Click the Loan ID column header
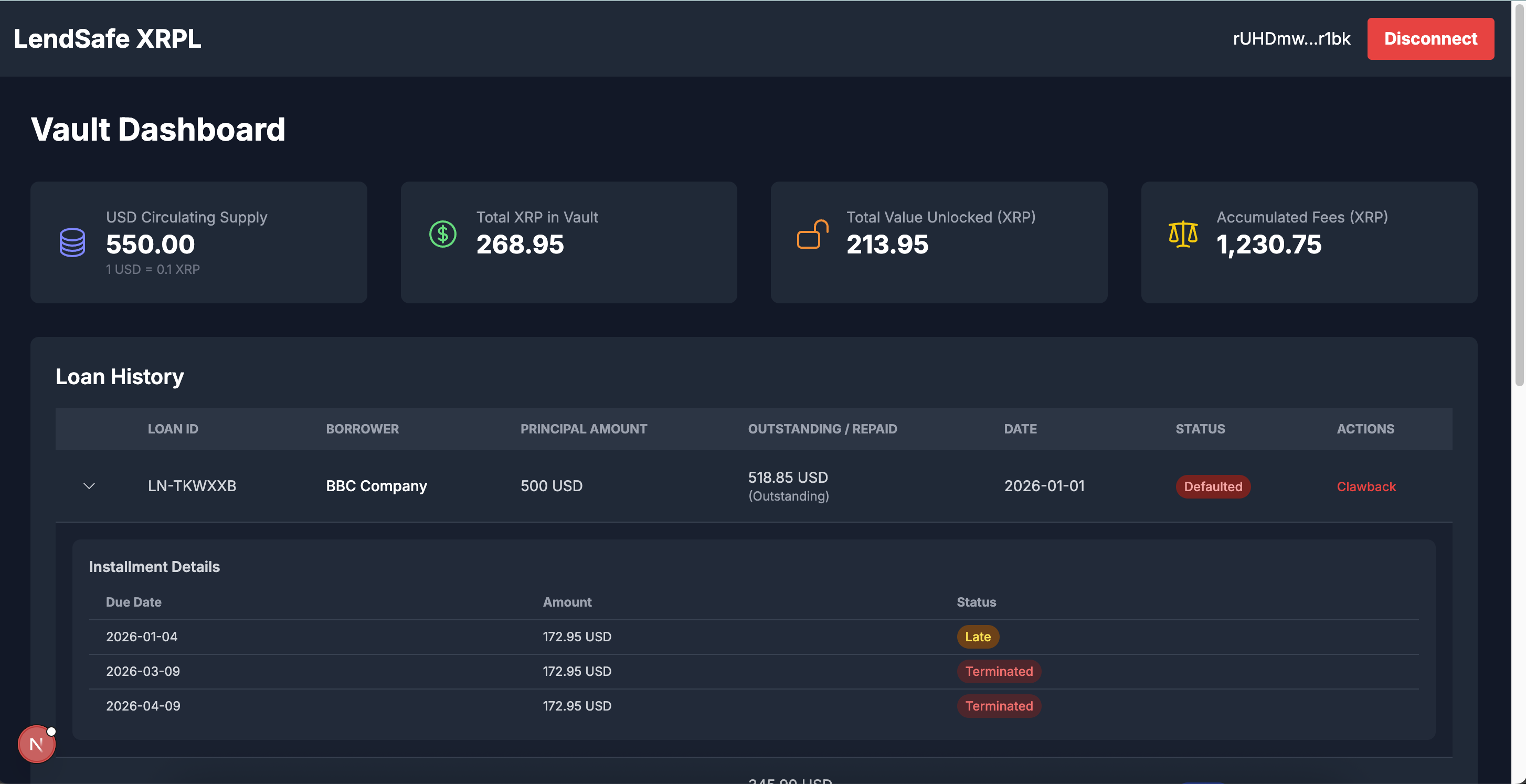This screenshot has width=1526, height=784. click(173, 428)
